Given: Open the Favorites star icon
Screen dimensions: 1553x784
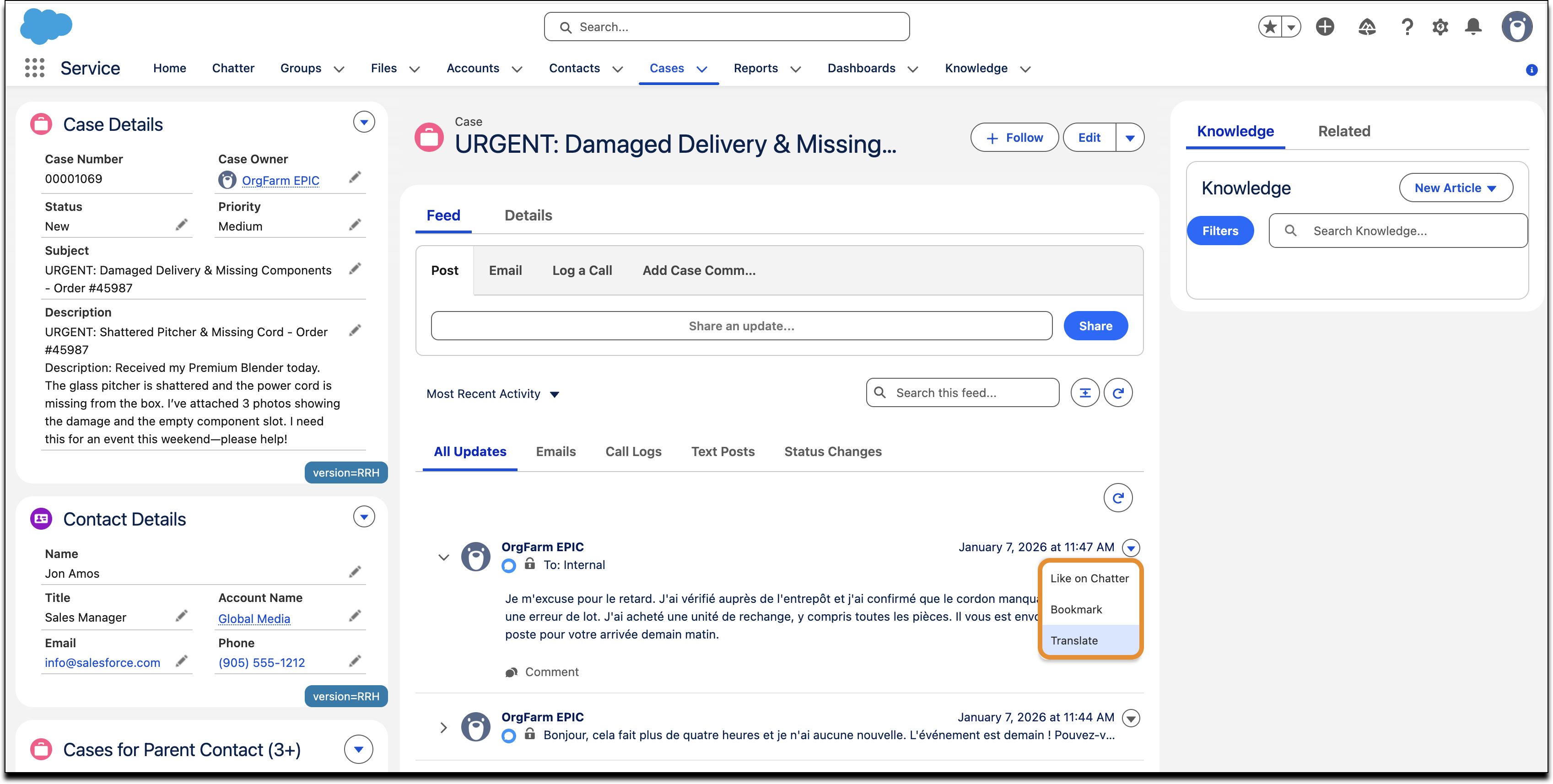Looking at the screenshot, I should (x=1270, y=27).
